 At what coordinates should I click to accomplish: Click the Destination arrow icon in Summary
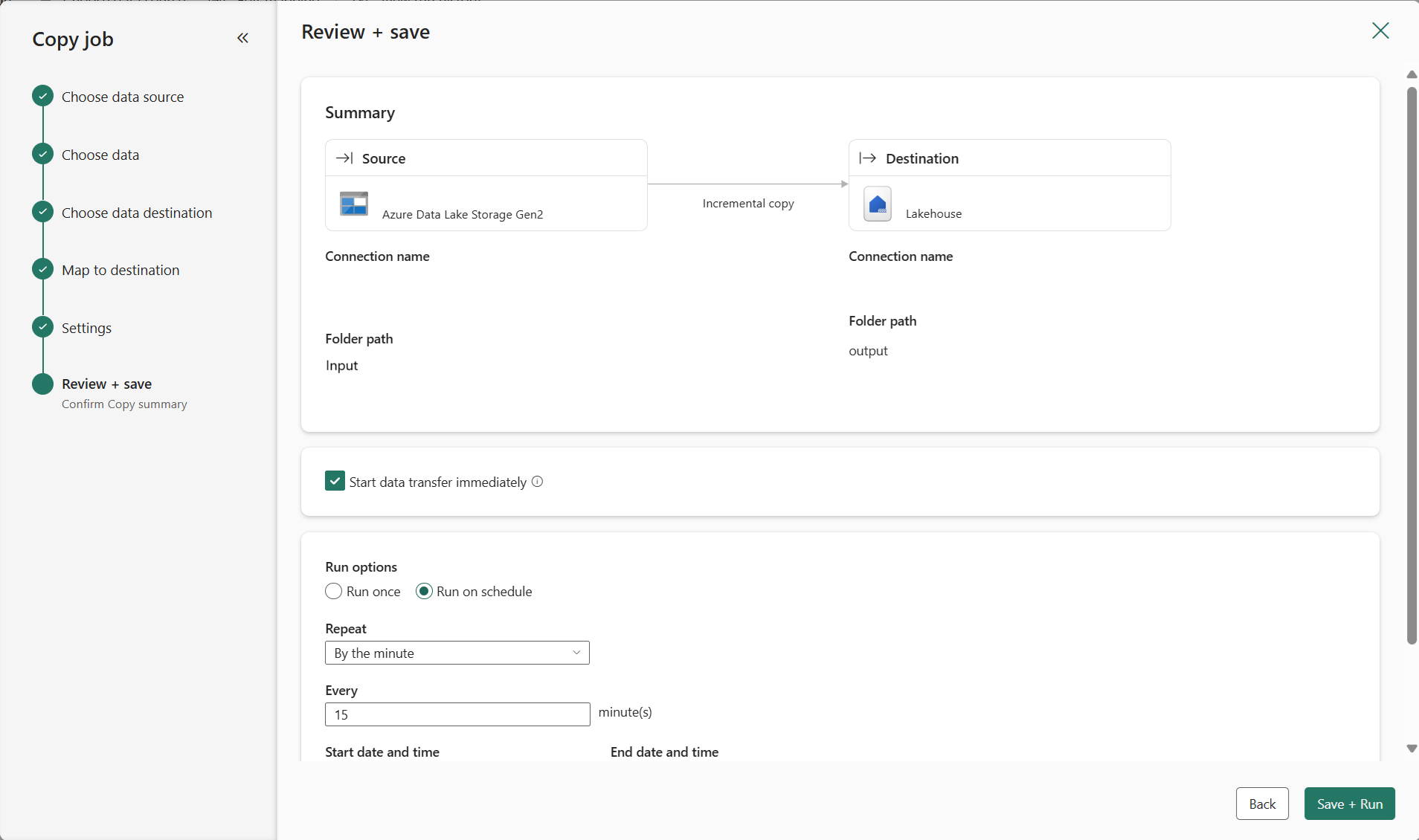(x=867, y=158)
